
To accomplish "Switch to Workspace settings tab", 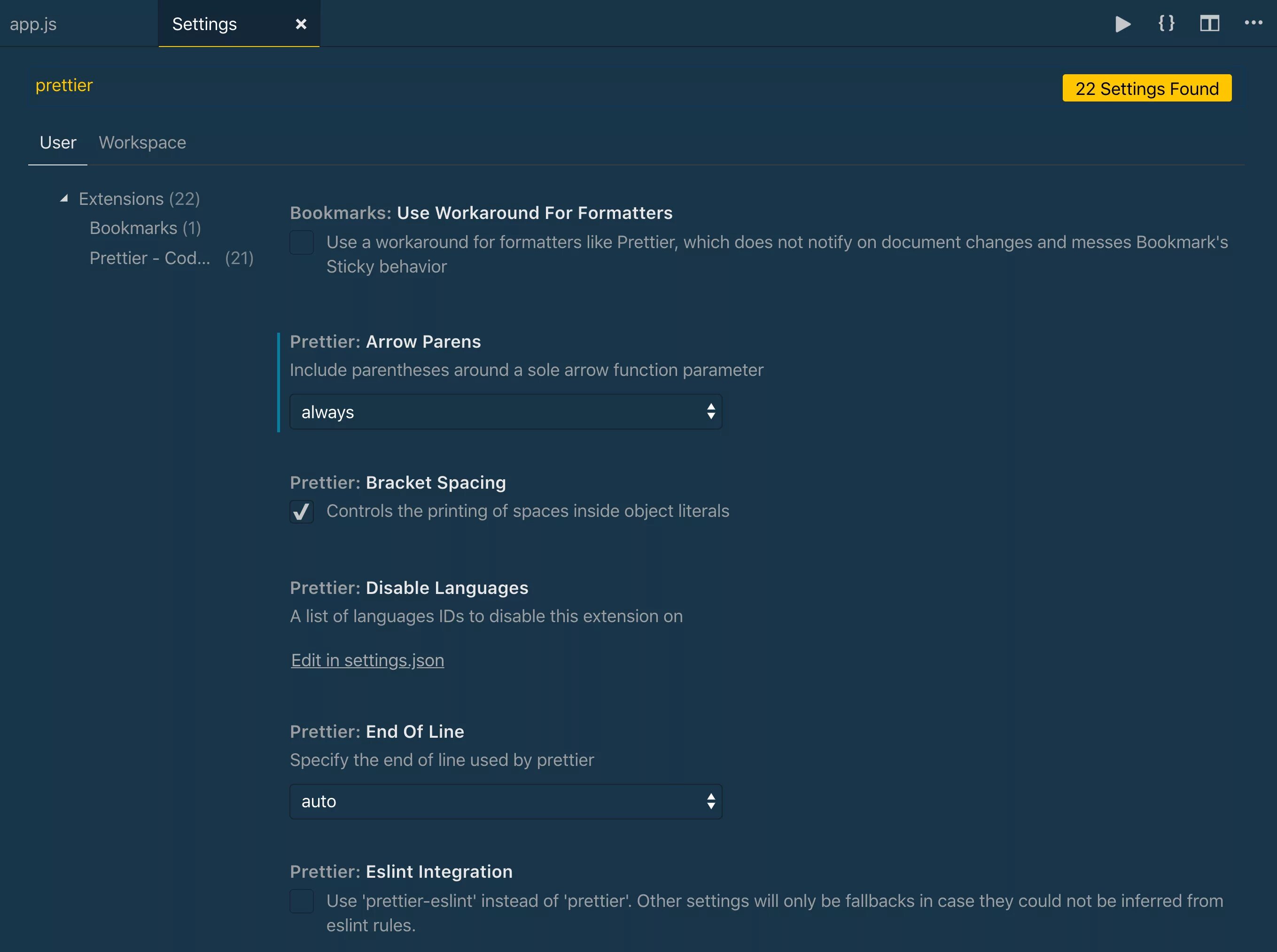I will point(142,142).
